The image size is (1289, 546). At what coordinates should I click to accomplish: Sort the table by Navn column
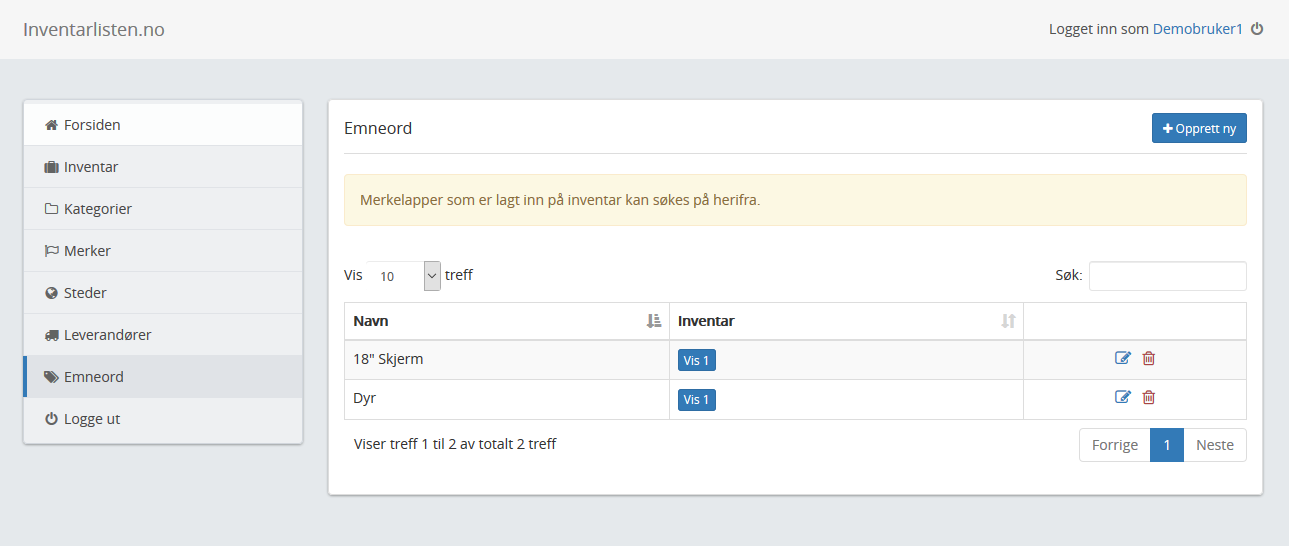[x=507, y=321]
